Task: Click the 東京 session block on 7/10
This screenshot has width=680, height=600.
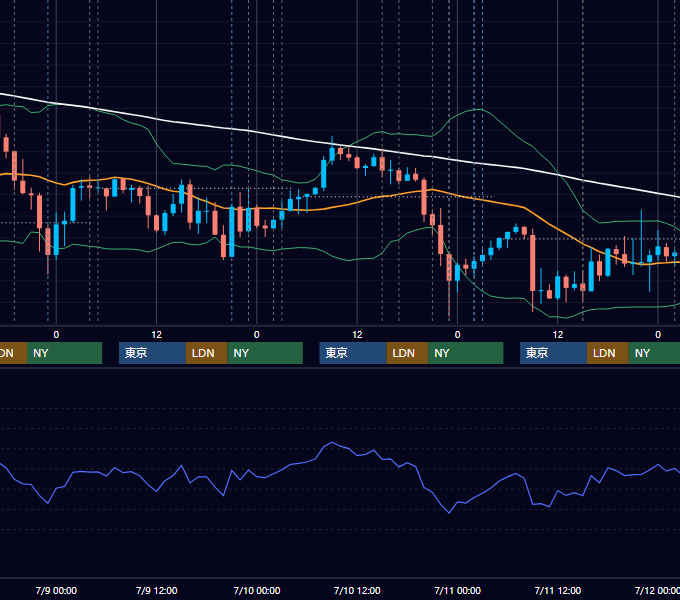Action: tap(353, 353)
